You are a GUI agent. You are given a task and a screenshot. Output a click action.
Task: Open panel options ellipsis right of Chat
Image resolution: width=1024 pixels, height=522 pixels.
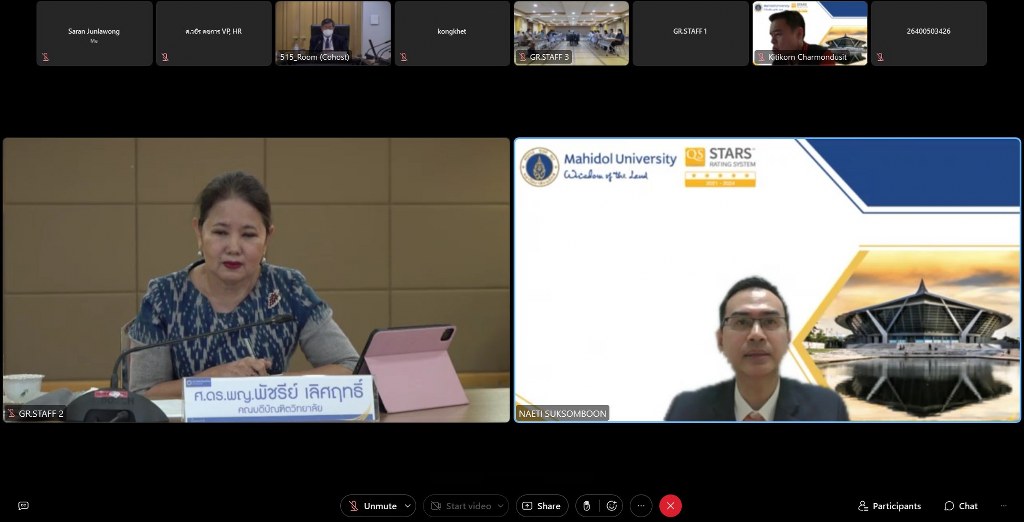pos(1001,506)
